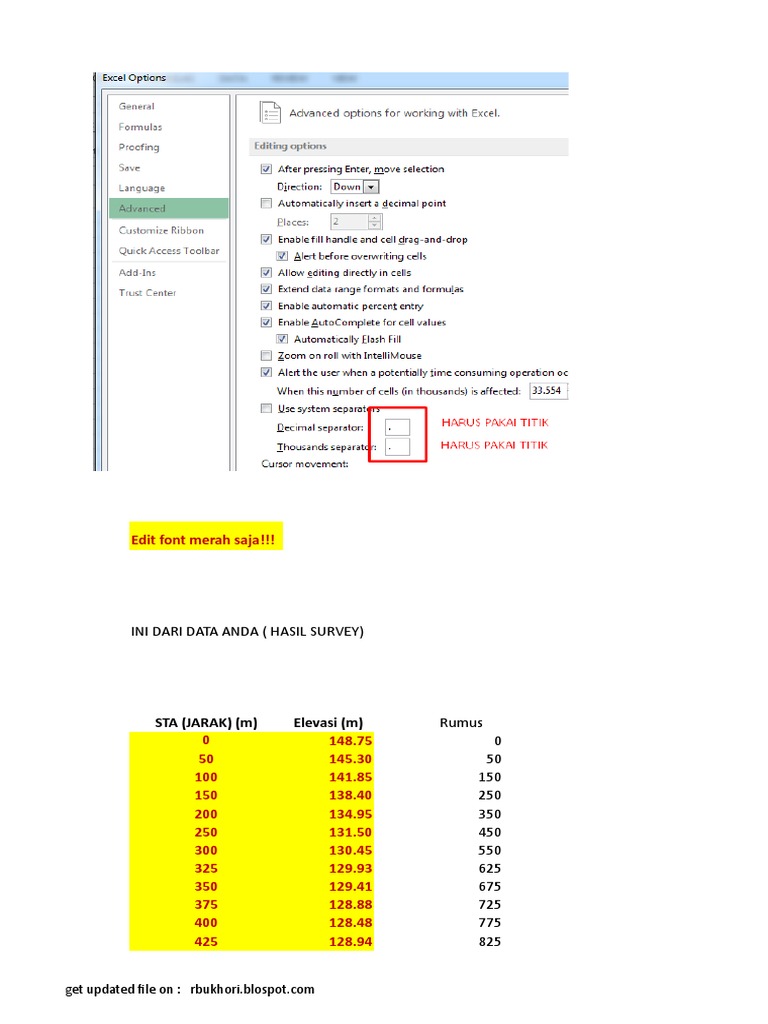Select Proofing in the options sidebar
768x1024 pixels.
click(138, 147)
